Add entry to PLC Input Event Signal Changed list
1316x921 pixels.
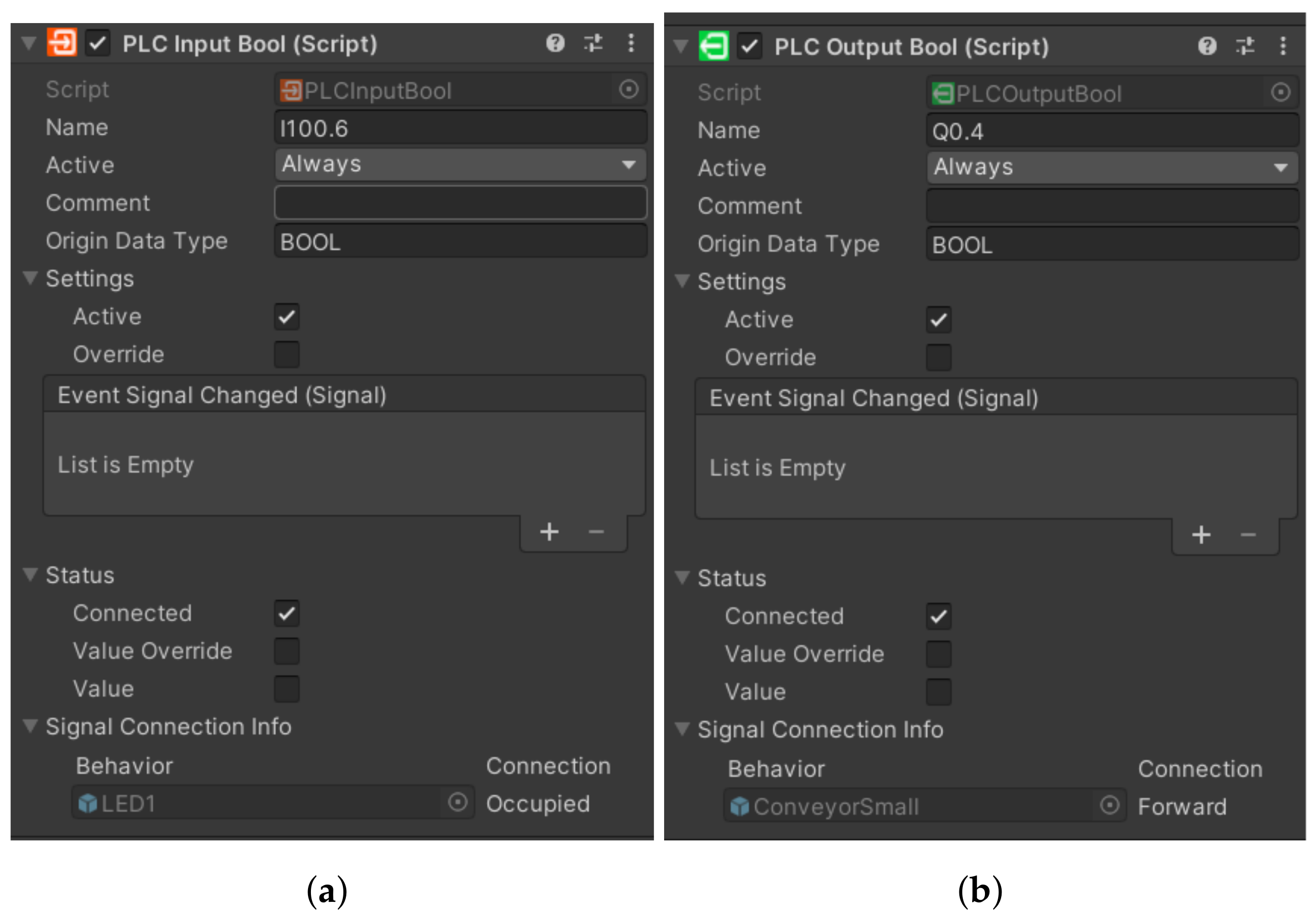(x=549, y=532)
